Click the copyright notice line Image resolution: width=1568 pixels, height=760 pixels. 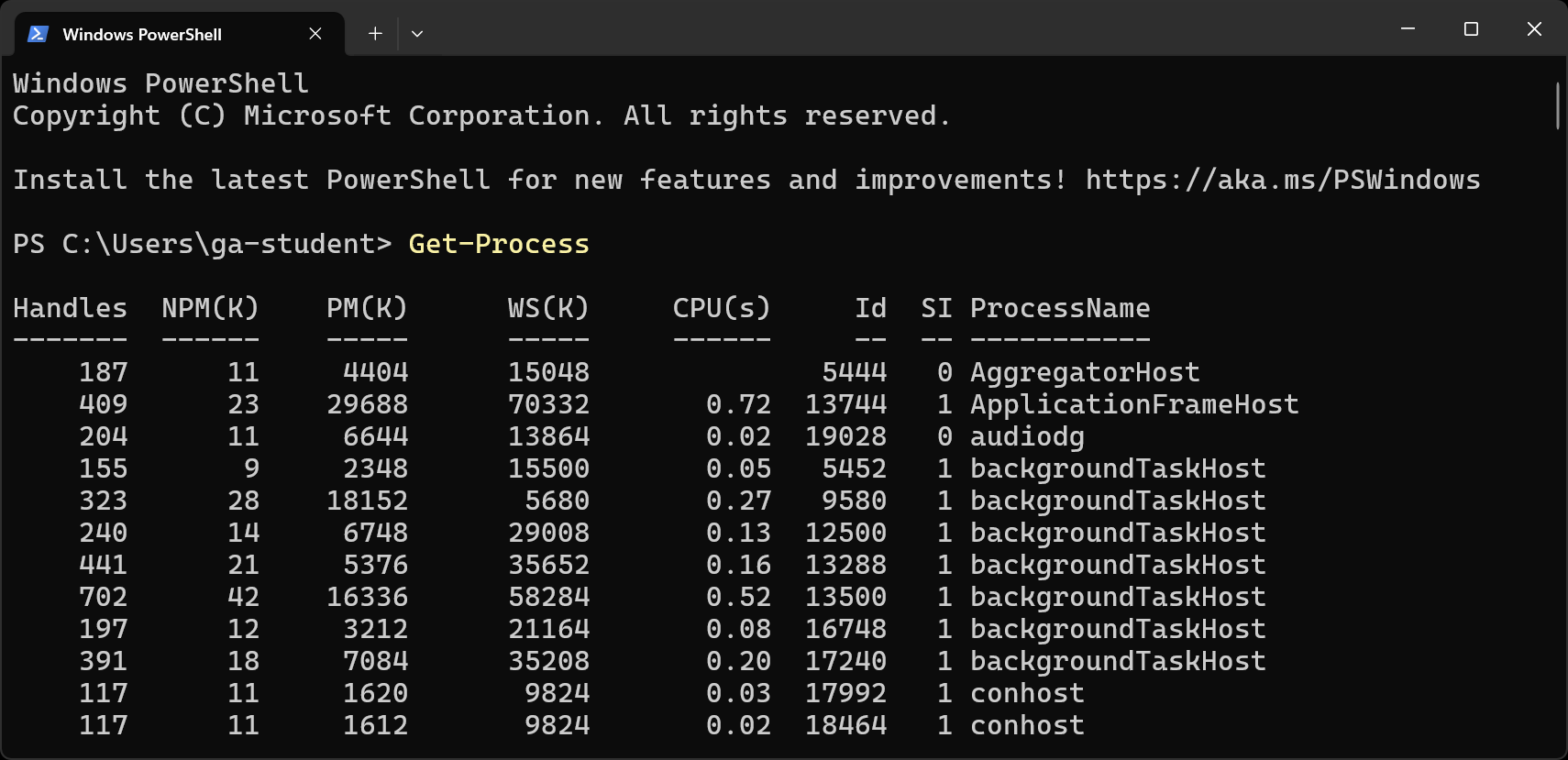click(481, 116)
